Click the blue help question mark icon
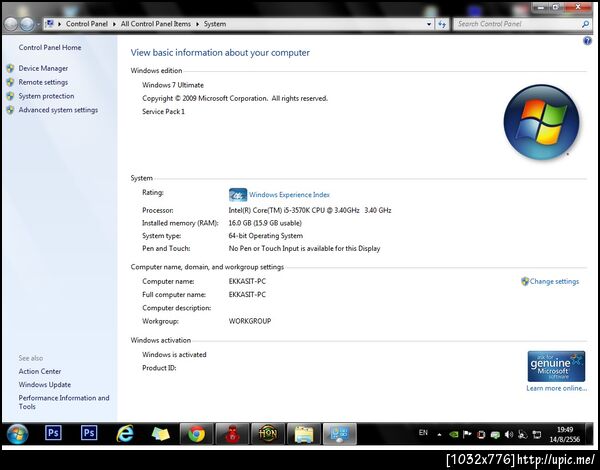The height and width of the screenshot is (470, 600). pos(587,41)
